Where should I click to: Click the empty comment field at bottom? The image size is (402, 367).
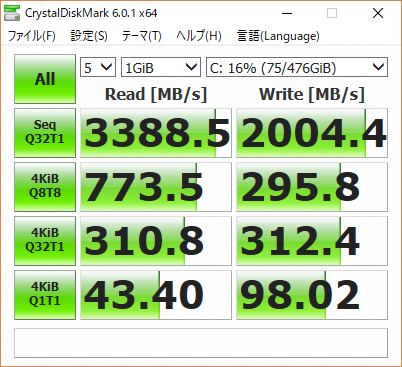[x=201, y=343]
